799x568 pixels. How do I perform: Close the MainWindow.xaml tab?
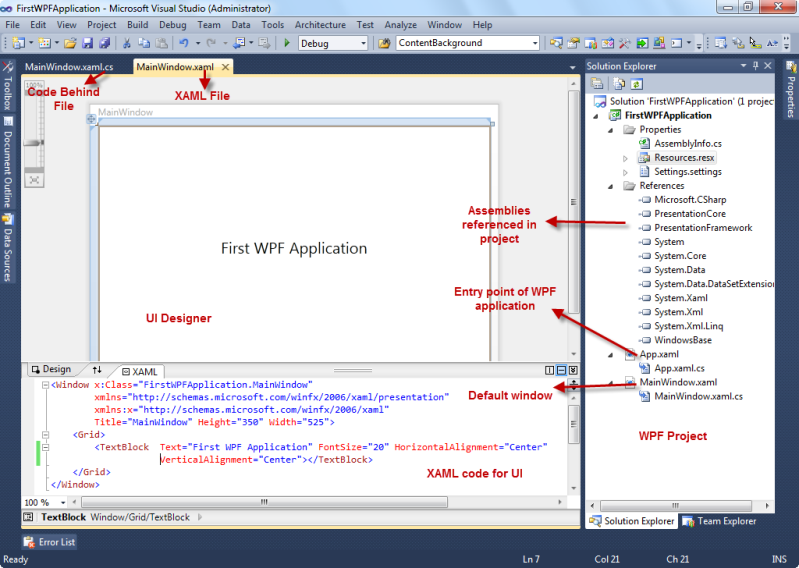click(x=225, y=67)
